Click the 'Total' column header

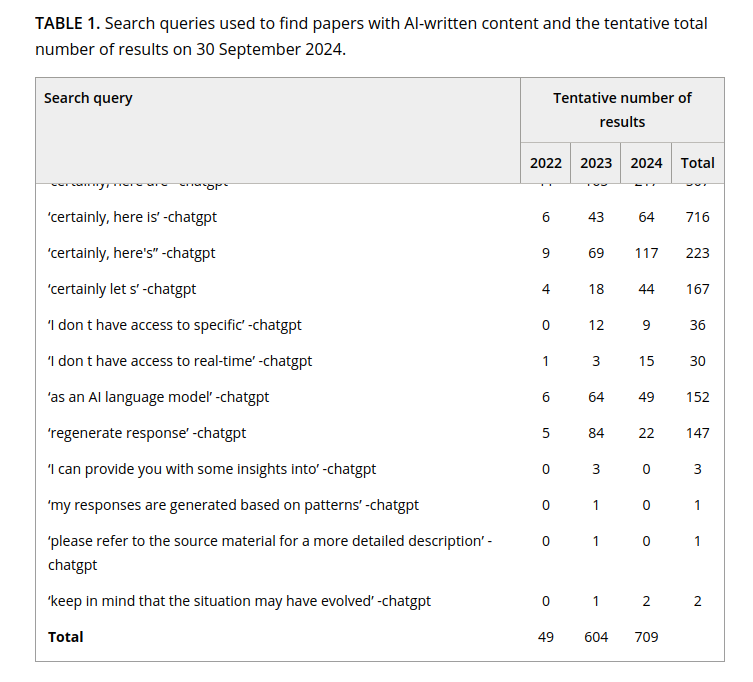point(698,163)
